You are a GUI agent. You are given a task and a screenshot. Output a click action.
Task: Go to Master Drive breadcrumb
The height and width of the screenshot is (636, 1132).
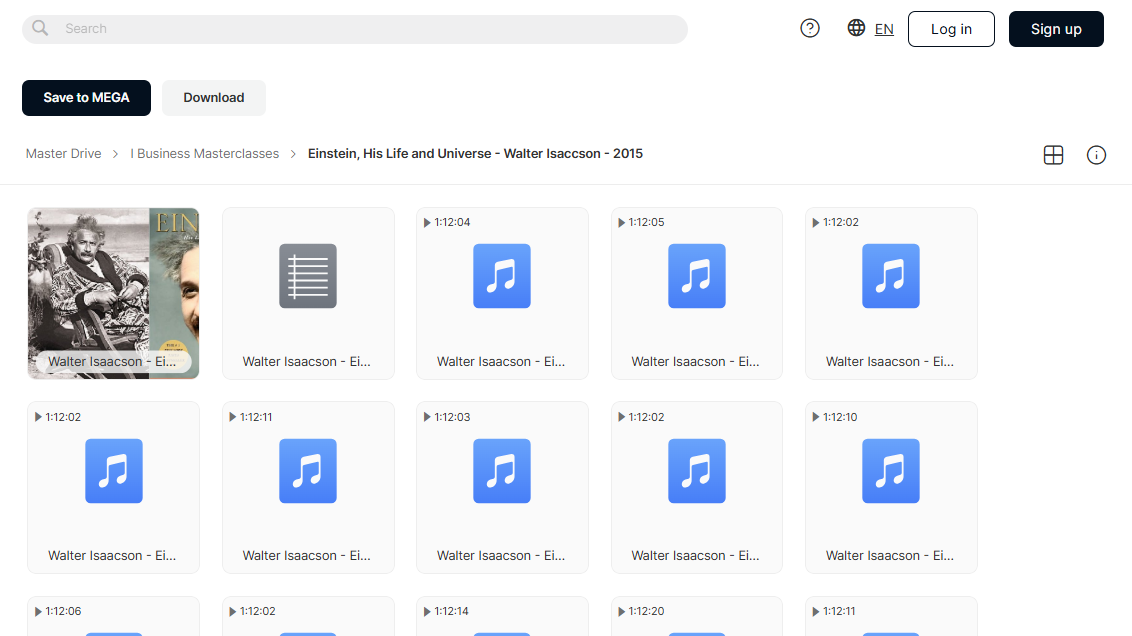64,154
